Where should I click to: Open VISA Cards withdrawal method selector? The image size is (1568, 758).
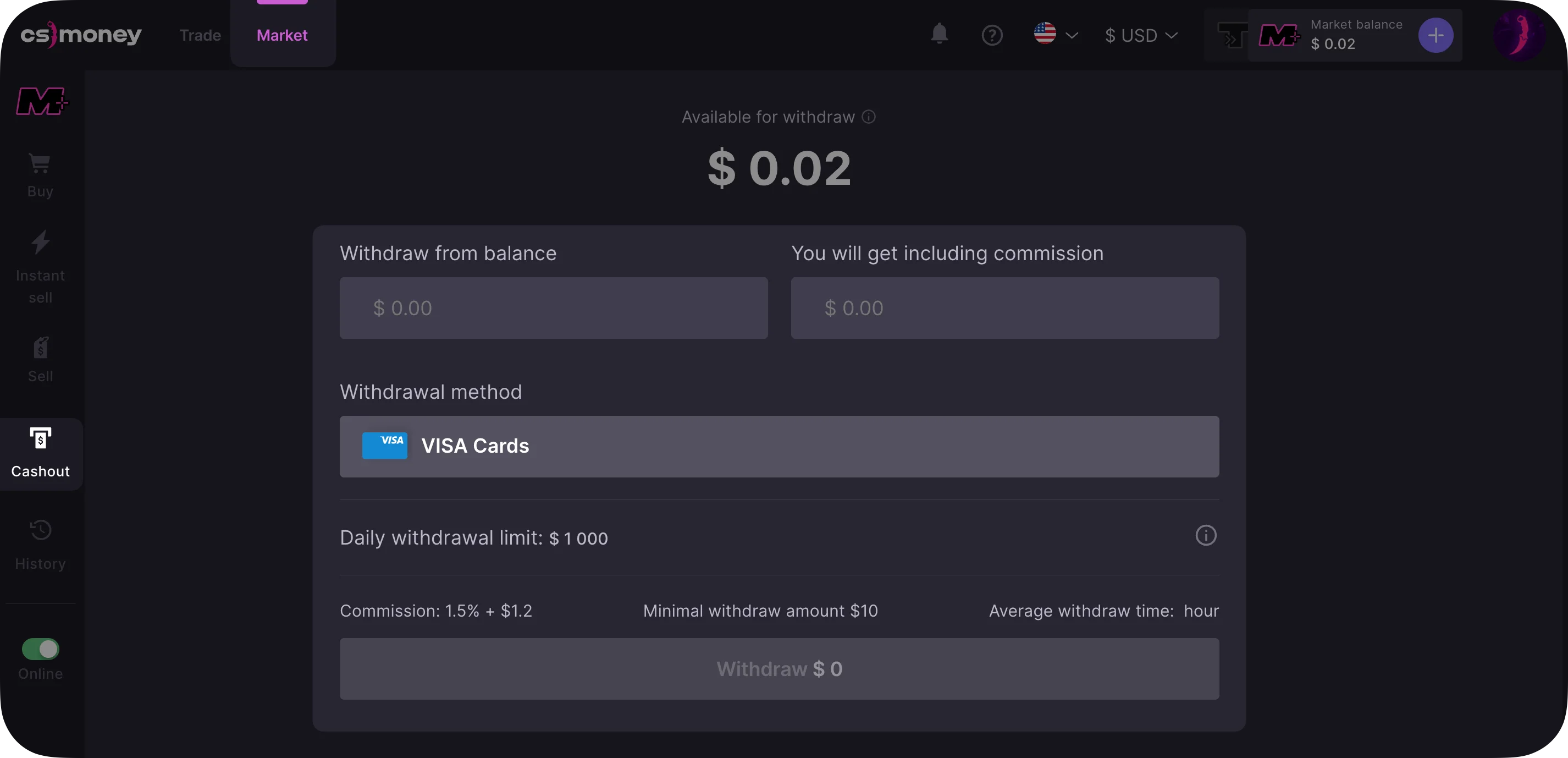(x=779, y=446)
